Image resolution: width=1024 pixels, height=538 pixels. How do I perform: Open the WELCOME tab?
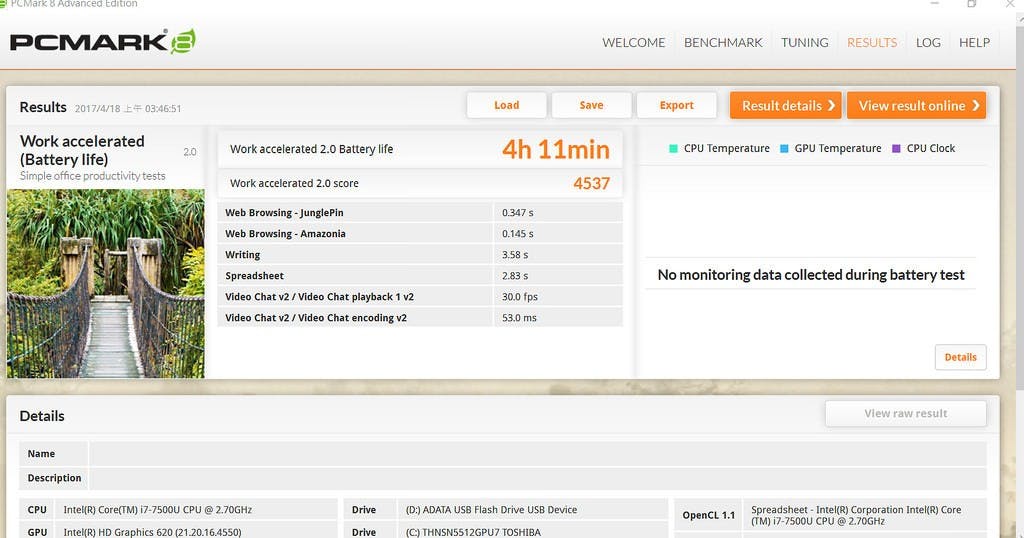(x=633, y=42)
